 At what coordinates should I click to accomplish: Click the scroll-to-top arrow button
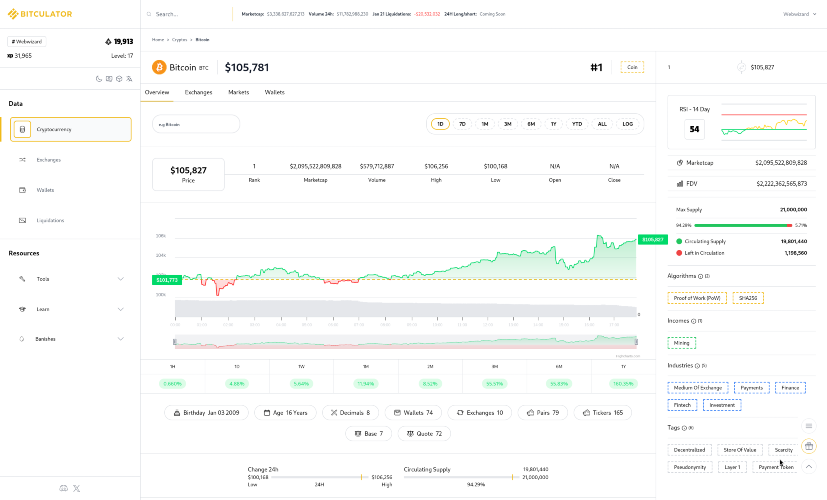809,466
